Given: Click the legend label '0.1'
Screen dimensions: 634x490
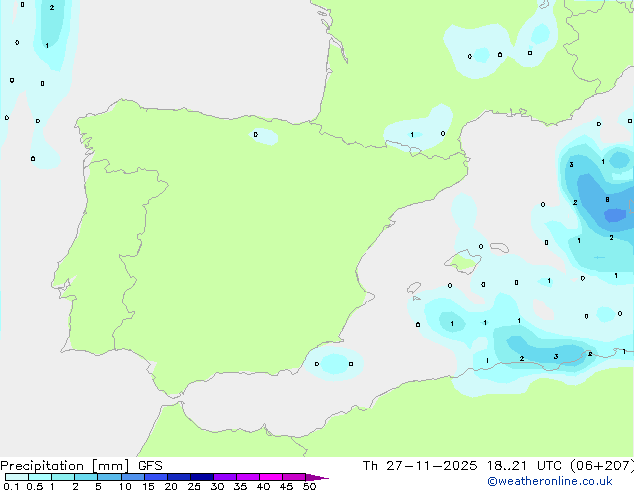Looking at the screenshot, I should (x=11, y=486).
